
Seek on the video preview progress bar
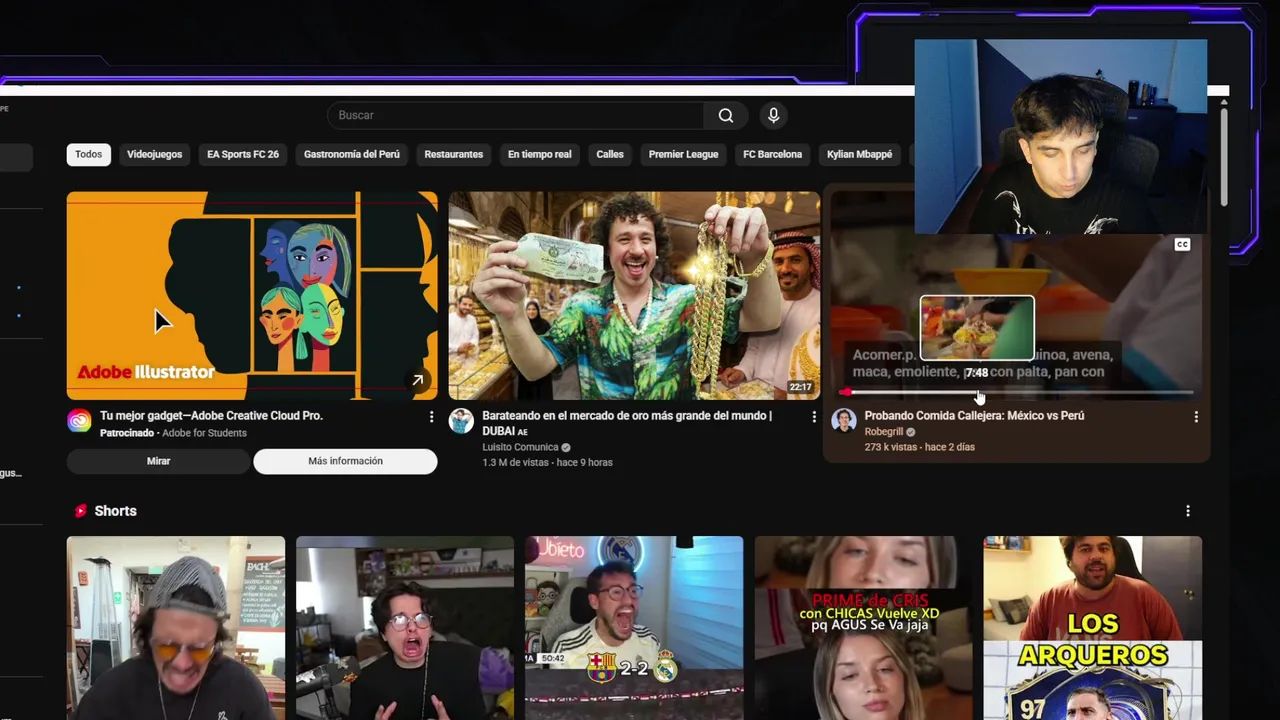pyautogui.click(x=1016, y=392)
